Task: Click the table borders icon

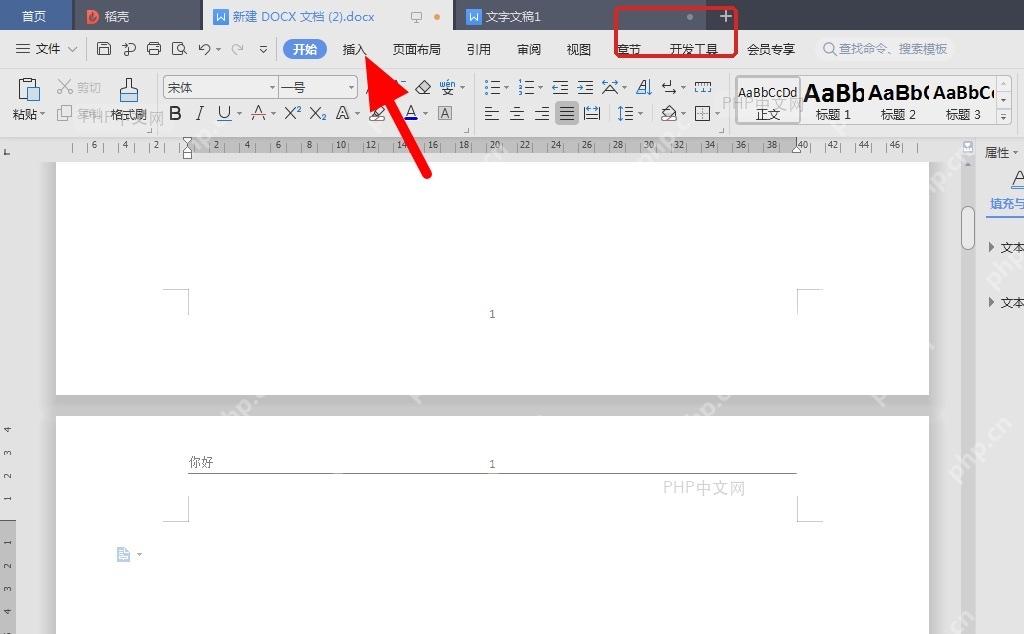Action: tap(702, 114)
